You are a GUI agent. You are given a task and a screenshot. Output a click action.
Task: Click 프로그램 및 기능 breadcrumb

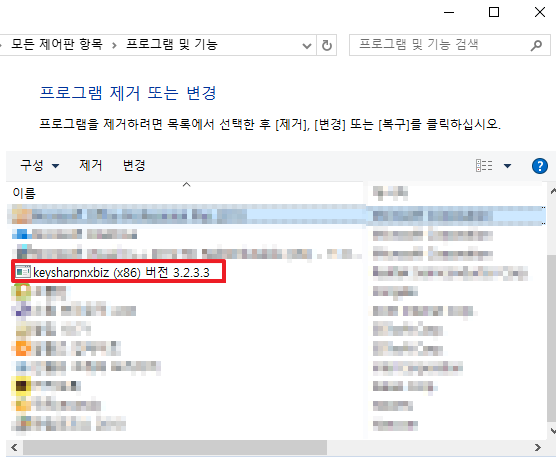172,44
